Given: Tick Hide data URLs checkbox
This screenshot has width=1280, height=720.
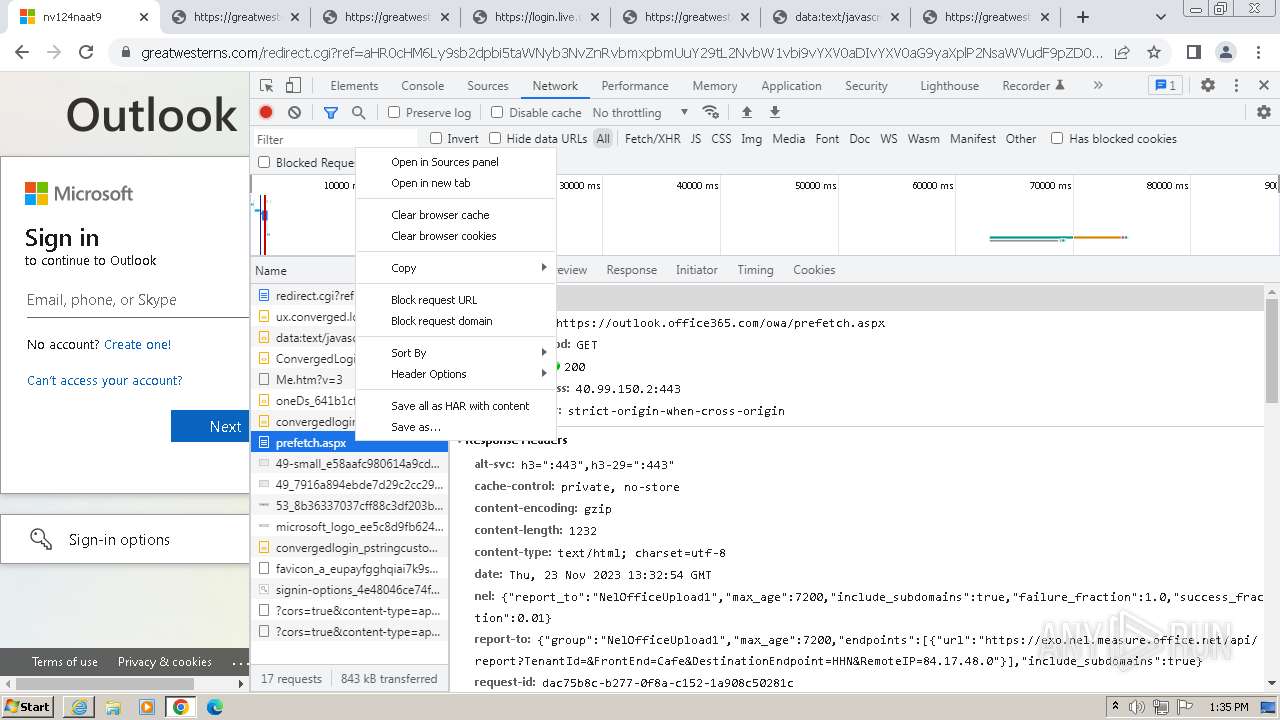Looking at the screenshot, I should pos(495,139).
